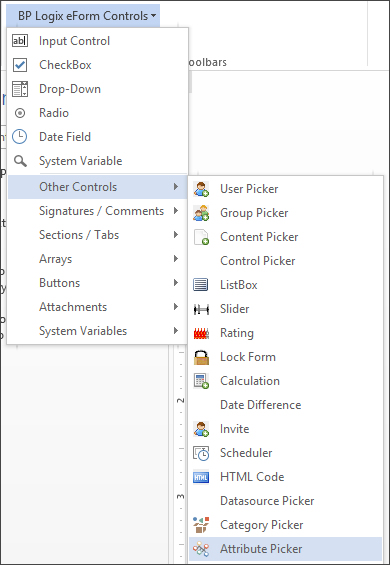Click the Group Picker people icon
The width and height of the screenshot is (390, 565).
coord(201,213)
